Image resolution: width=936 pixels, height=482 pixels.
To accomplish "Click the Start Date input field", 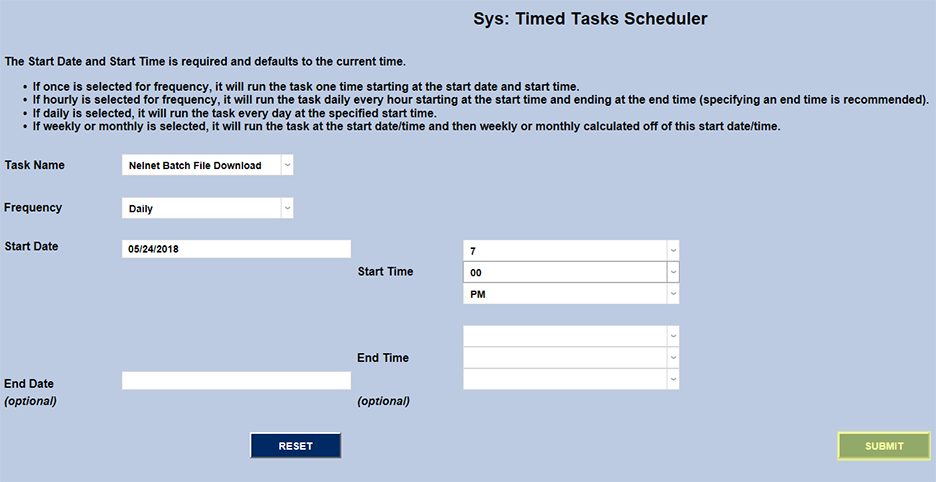I will (236, 249).
